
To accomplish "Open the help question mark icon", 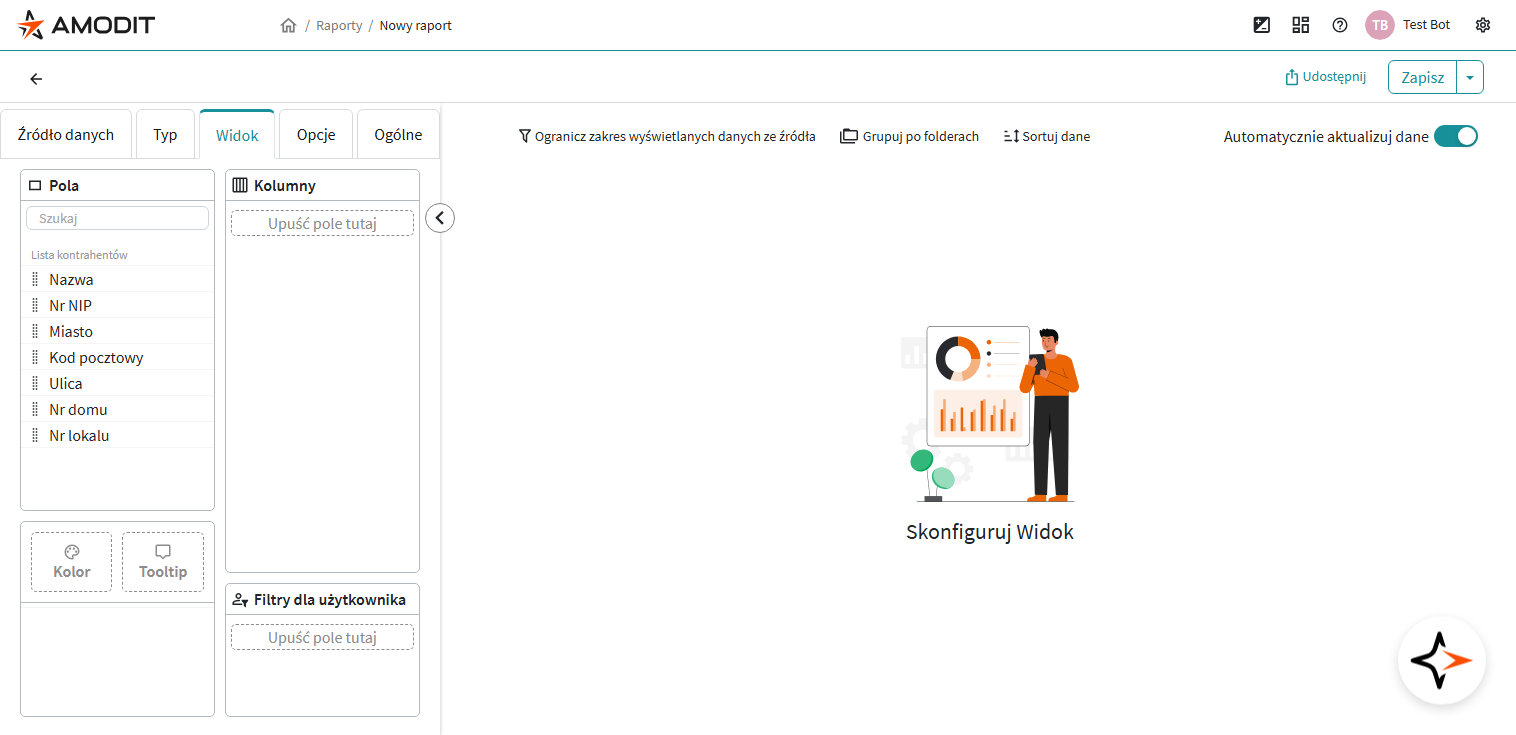I will click(x=1340, y=25).
